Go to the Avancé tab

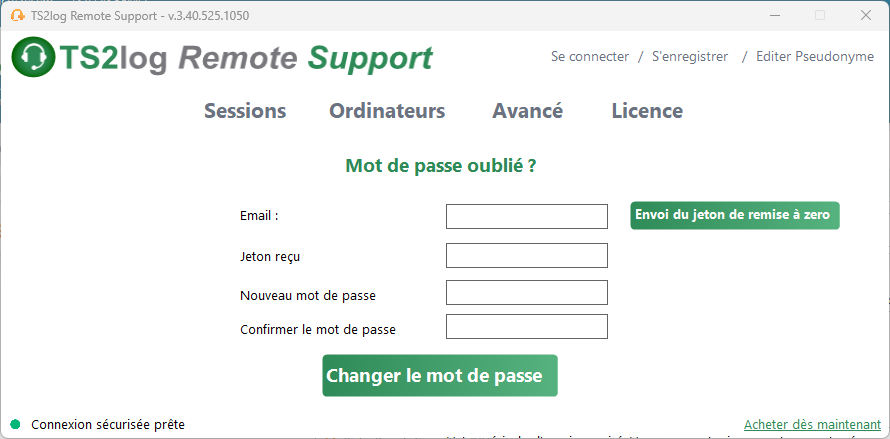click(527, 111)
